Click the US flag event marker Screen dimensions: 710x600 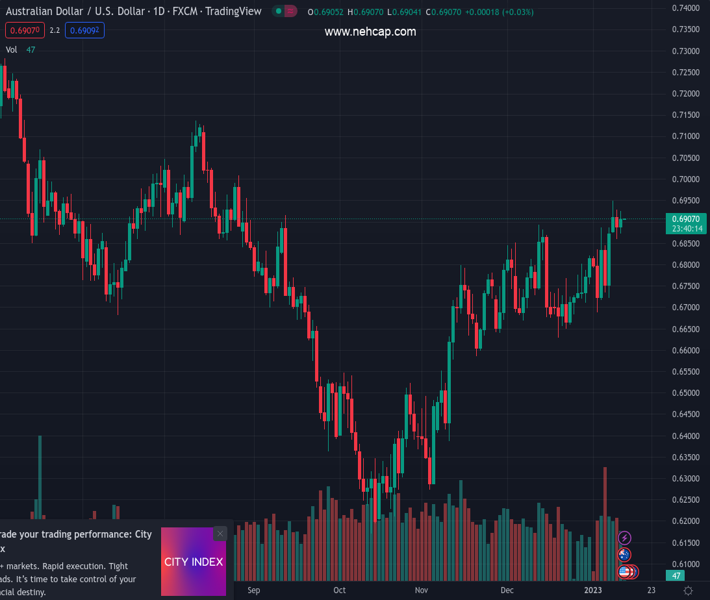pyautogui.click(x=625, y=572)
